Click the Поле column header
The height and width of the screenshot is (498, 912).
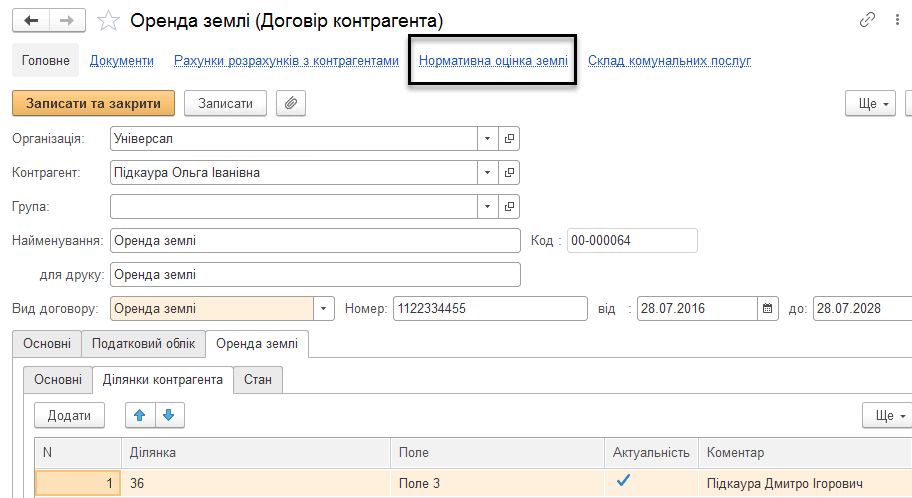(x=497, y=453)
